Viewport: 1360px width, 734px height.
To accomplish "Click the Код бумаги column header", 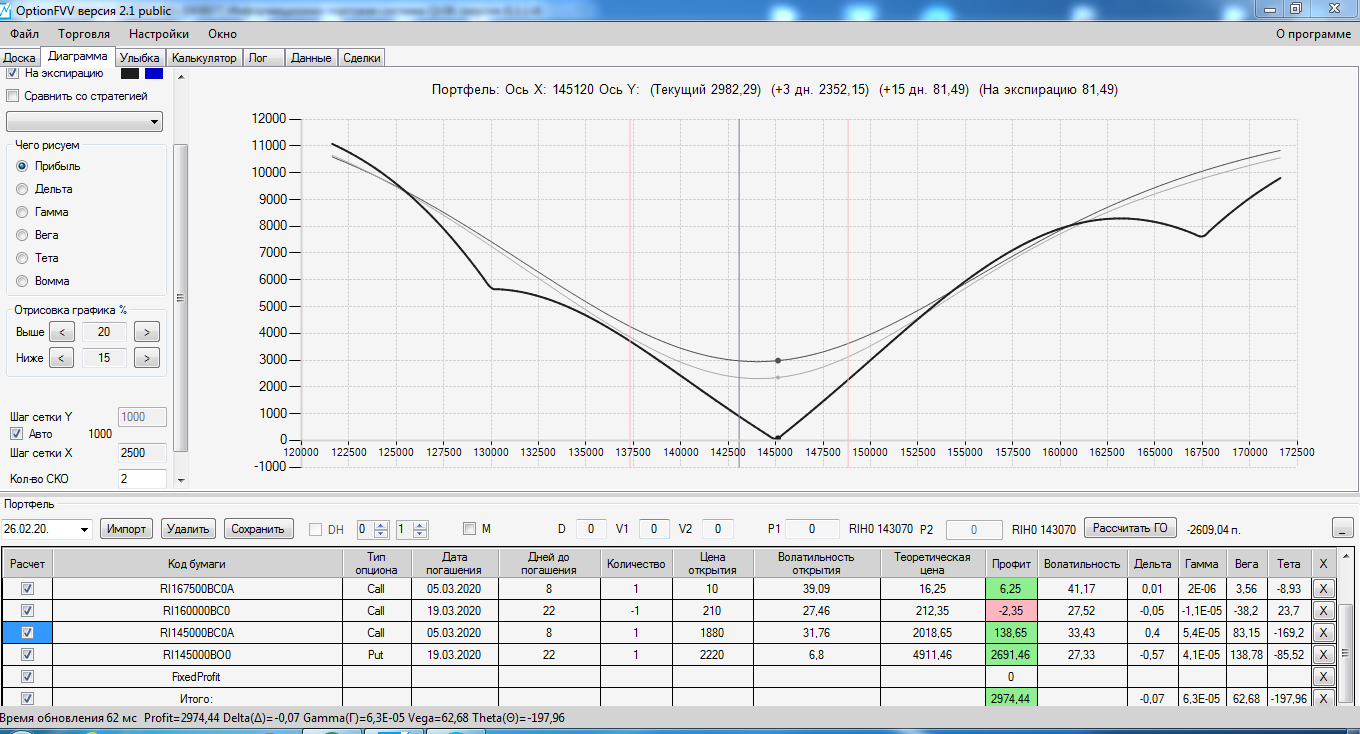I will coord(198,563).
